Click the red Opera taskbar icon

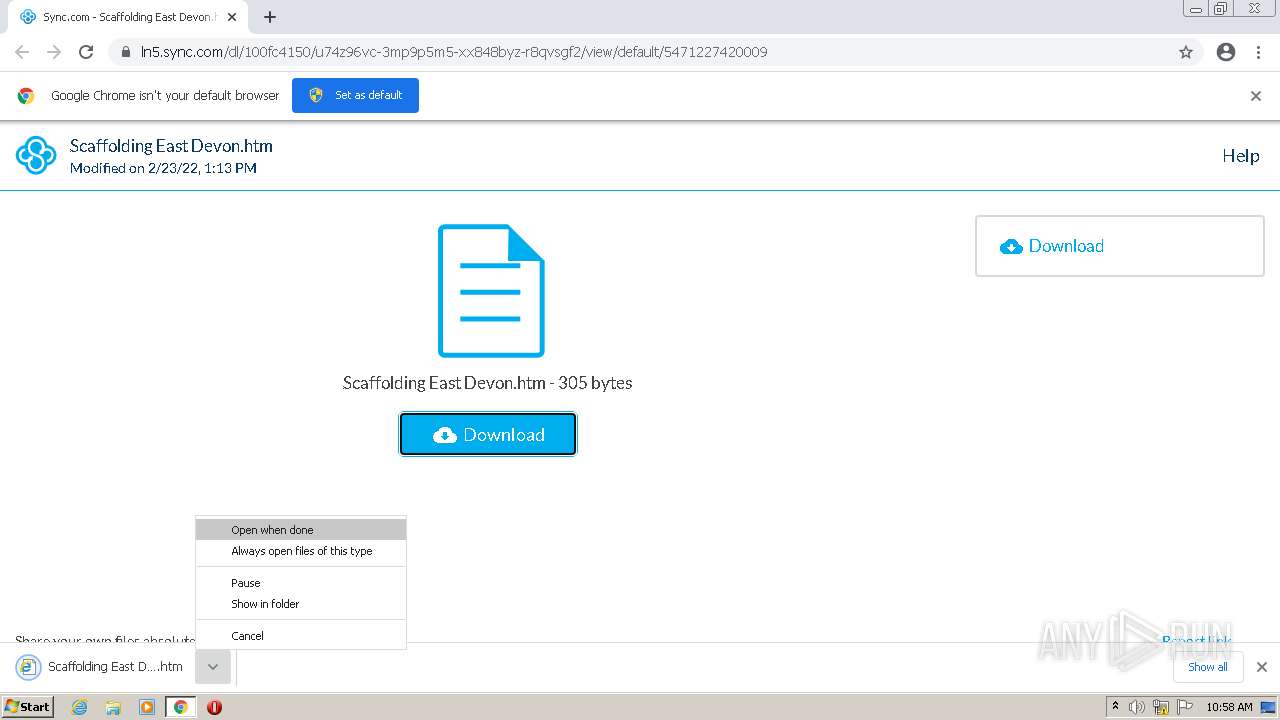(214, 707)
